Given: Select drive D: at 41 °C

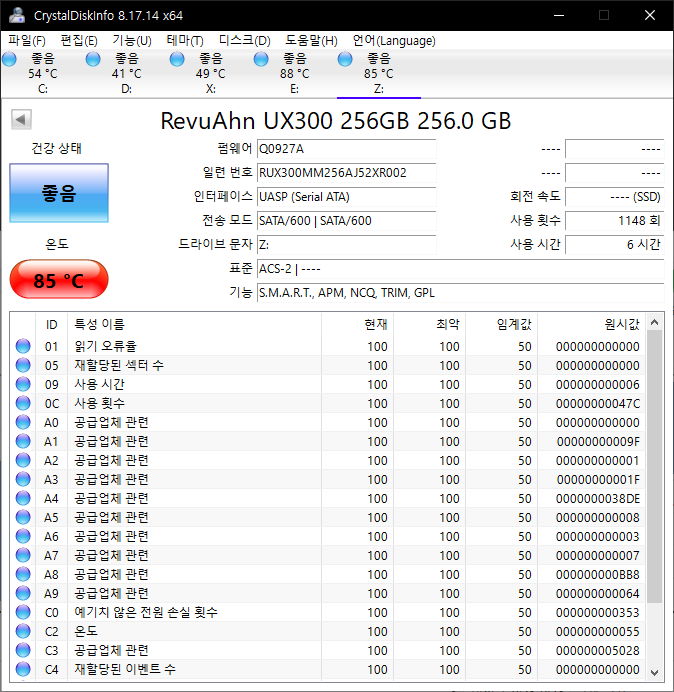Looking at the screenshot, I should point(126,73).
